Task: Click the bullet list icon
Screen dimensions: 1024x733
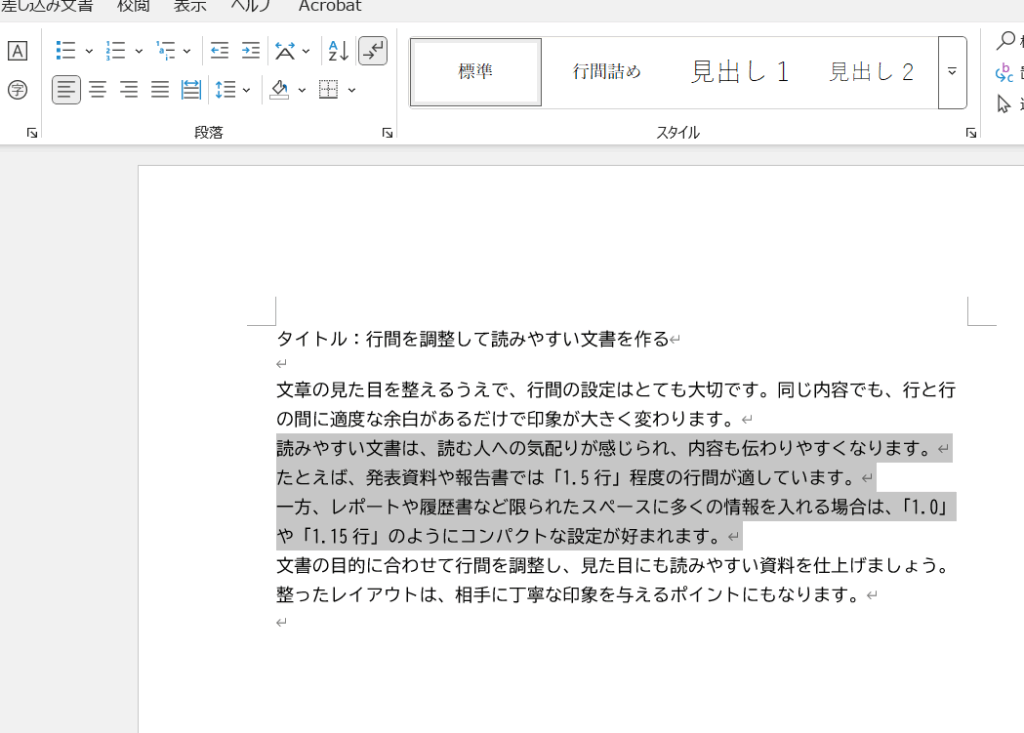Action: 66,50
